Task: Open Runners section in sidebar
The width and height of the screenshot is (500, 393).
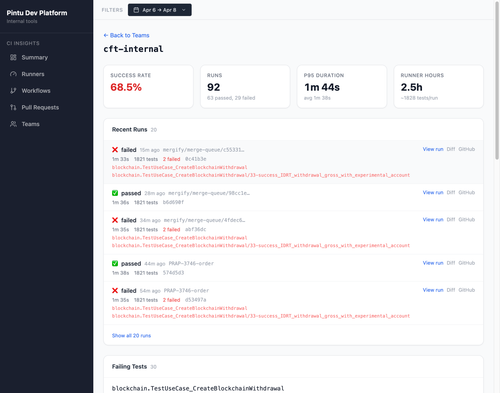Action: 33,74
